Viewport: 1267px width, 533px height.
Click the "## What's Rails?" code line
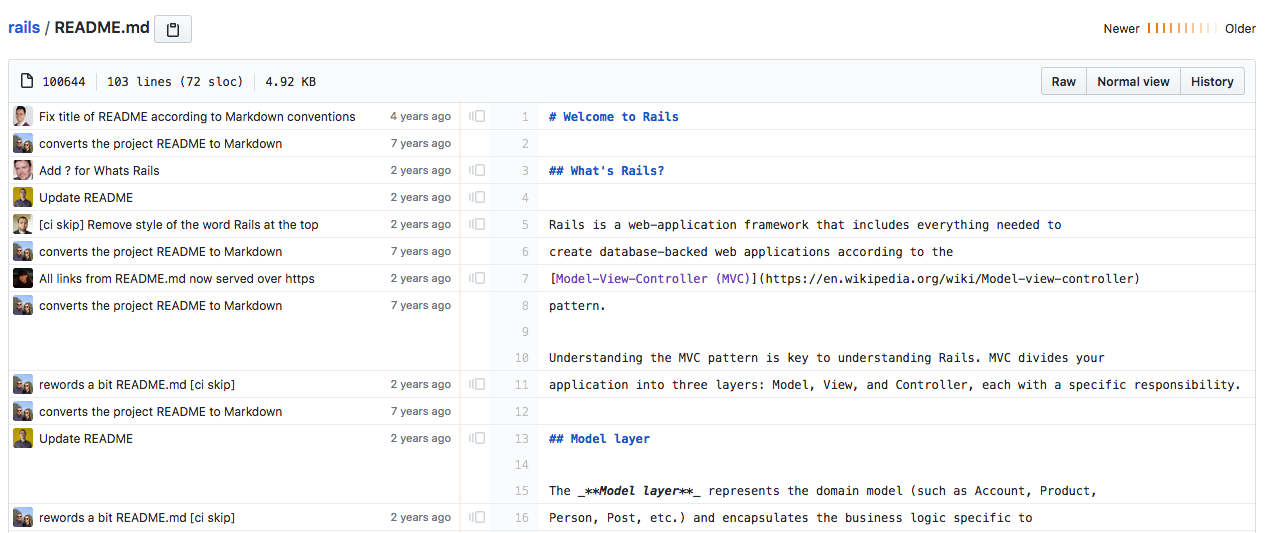(x=607, y=171)
